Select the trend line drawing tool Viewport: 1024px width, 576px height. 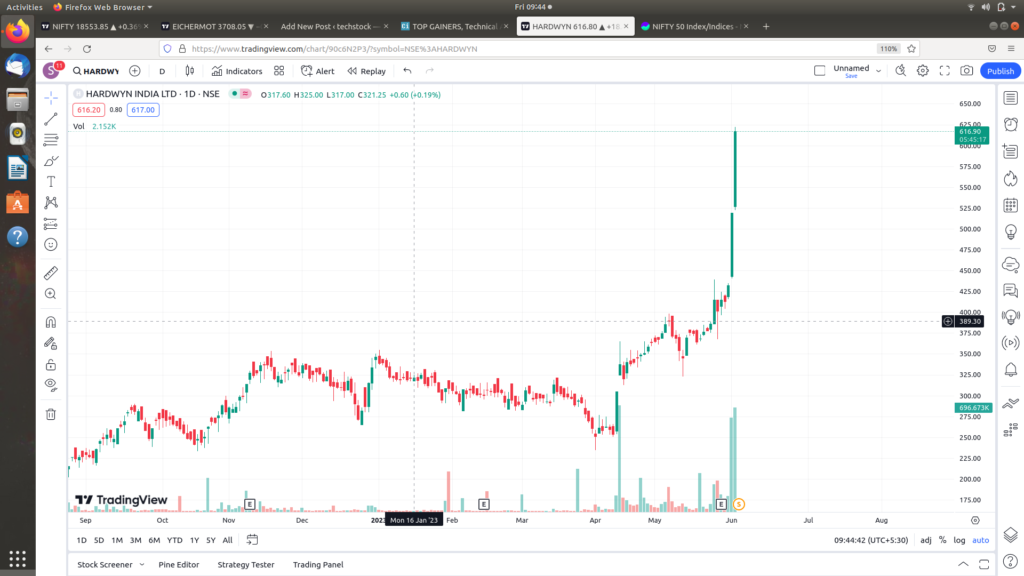pyautogui.click(x=51, y=119)
